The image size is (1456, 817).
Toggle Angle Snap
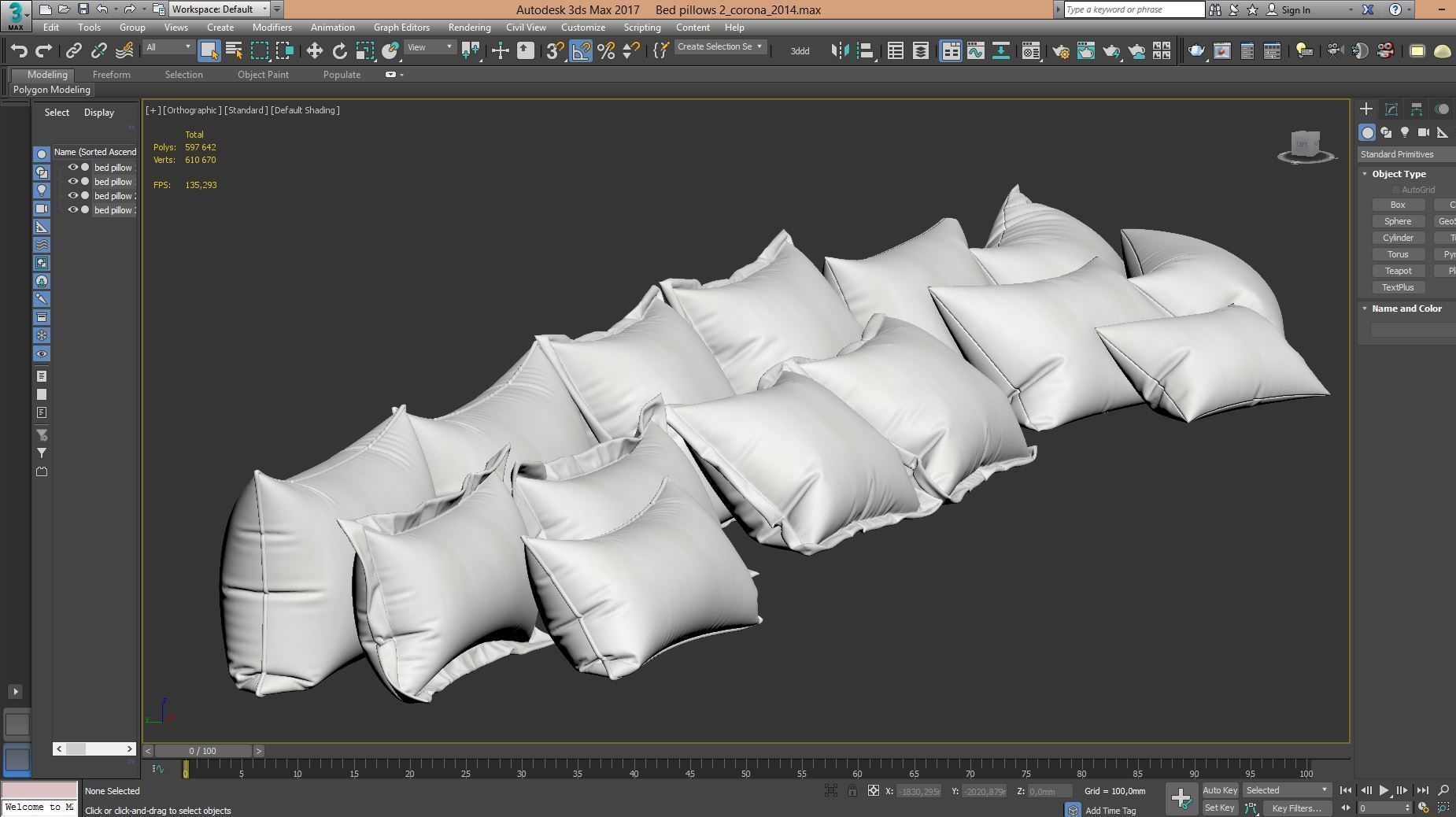click(x=580, y=51)
